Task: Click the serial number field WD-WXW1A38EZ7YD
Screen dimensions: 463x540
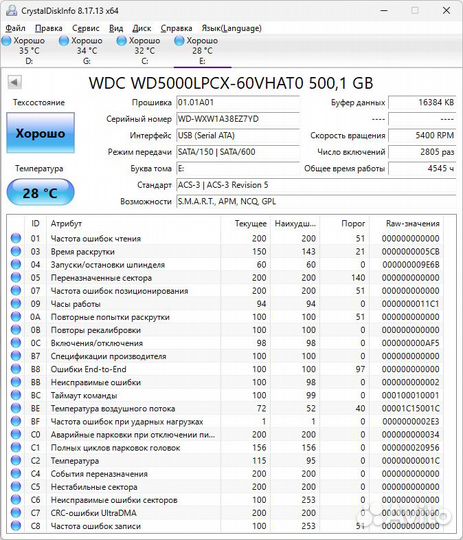Action: (x=238, y=119)
